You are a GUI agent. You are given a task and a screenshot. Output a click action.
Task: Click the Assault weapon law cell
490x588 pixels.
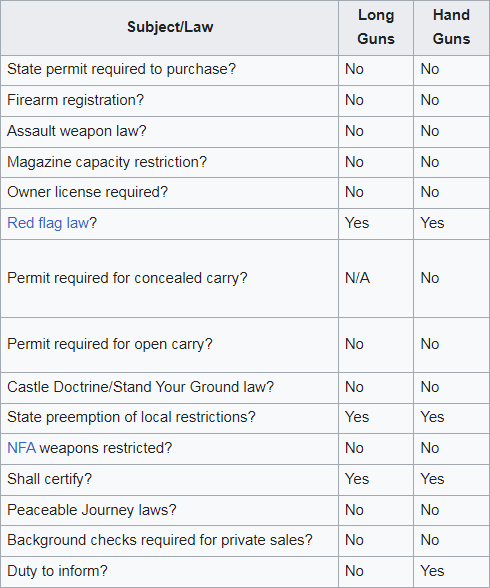170,132
